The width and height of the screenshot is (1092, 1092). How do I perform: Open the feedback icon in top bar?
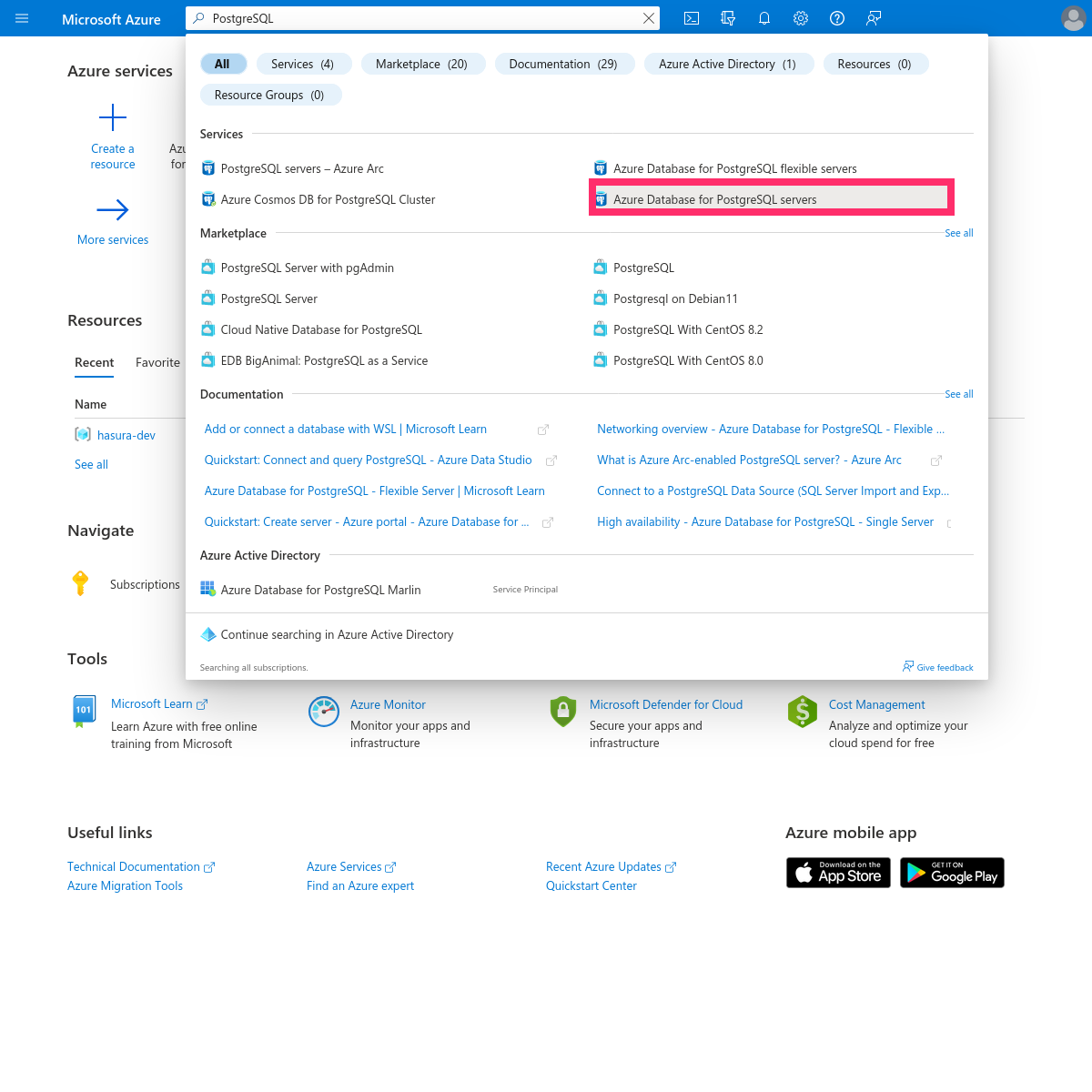[874, 18]
